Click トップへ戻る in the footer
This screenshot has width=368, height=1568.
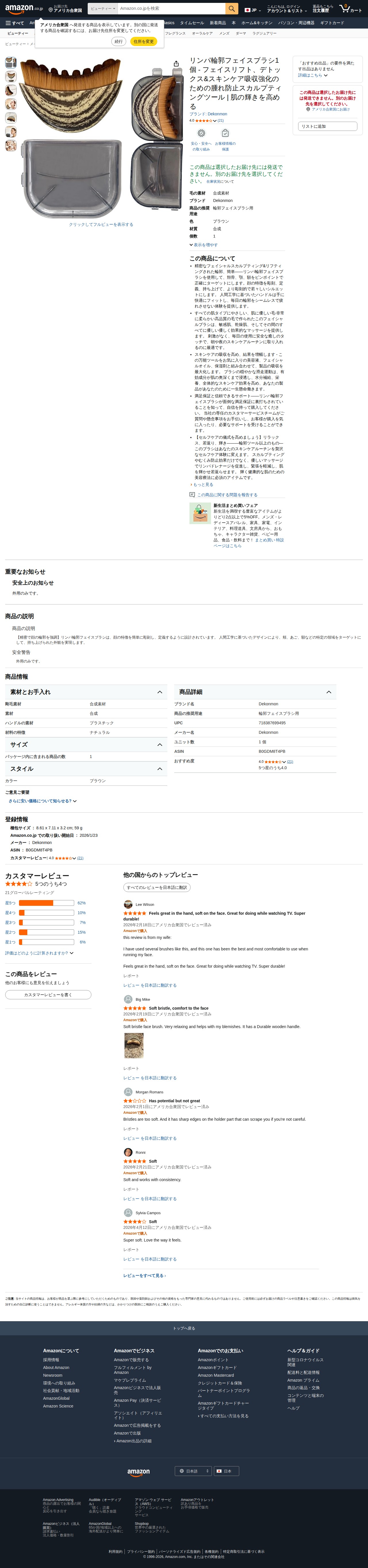tap(184, 1328)
